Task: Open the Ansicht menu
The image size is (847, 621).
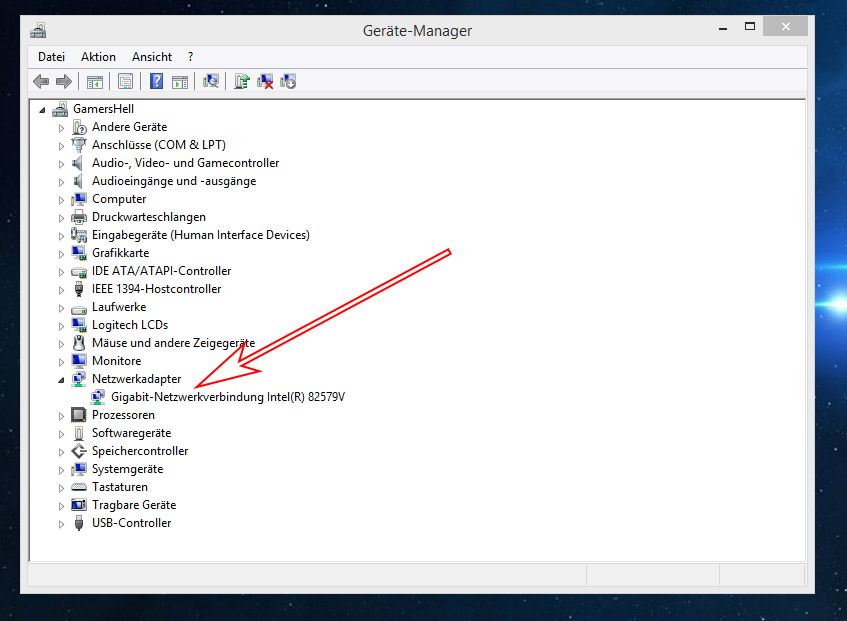Action: pyautogui.click(x=152, y=57)
